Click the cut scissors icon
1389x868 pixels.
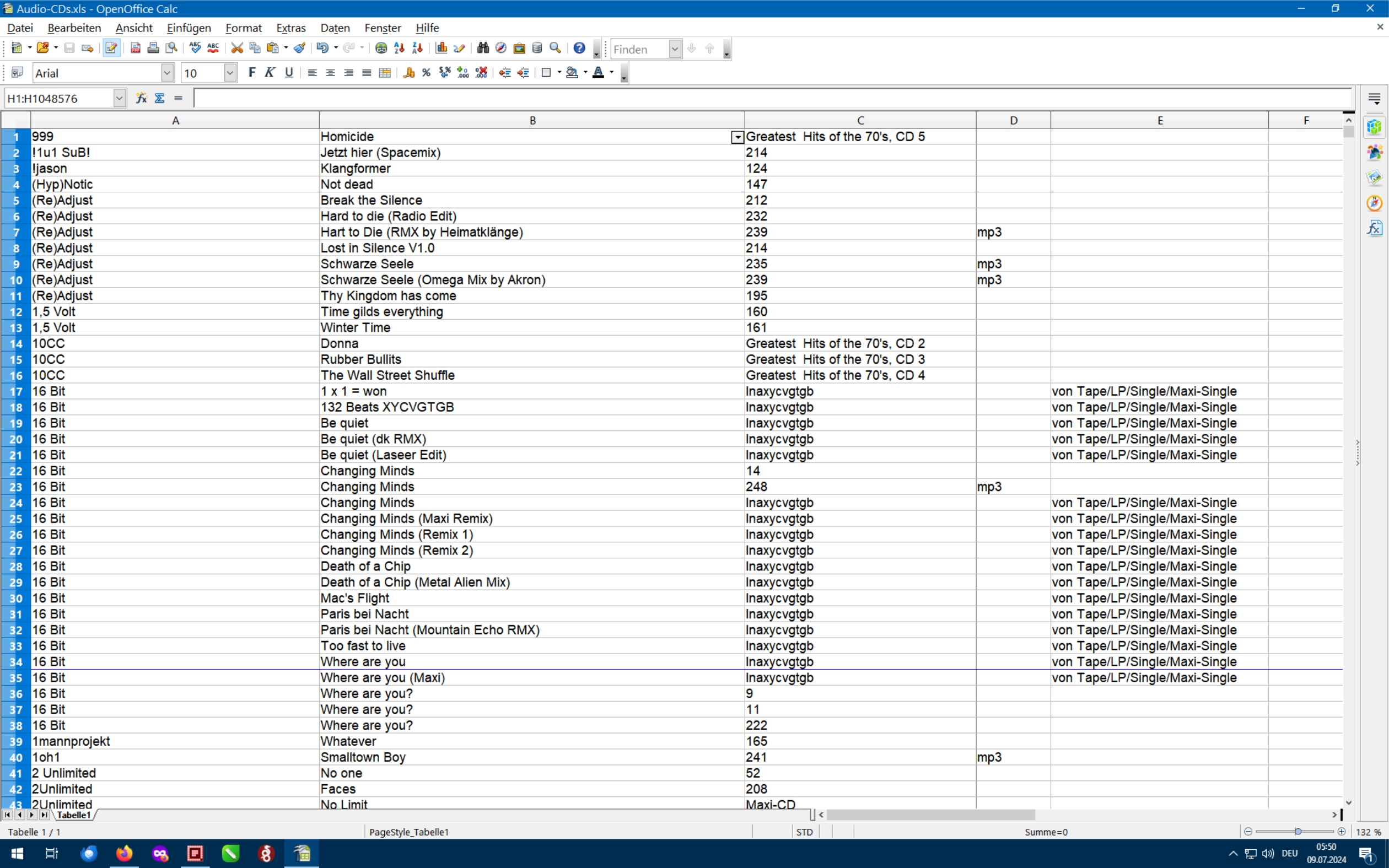pos(237,48)
